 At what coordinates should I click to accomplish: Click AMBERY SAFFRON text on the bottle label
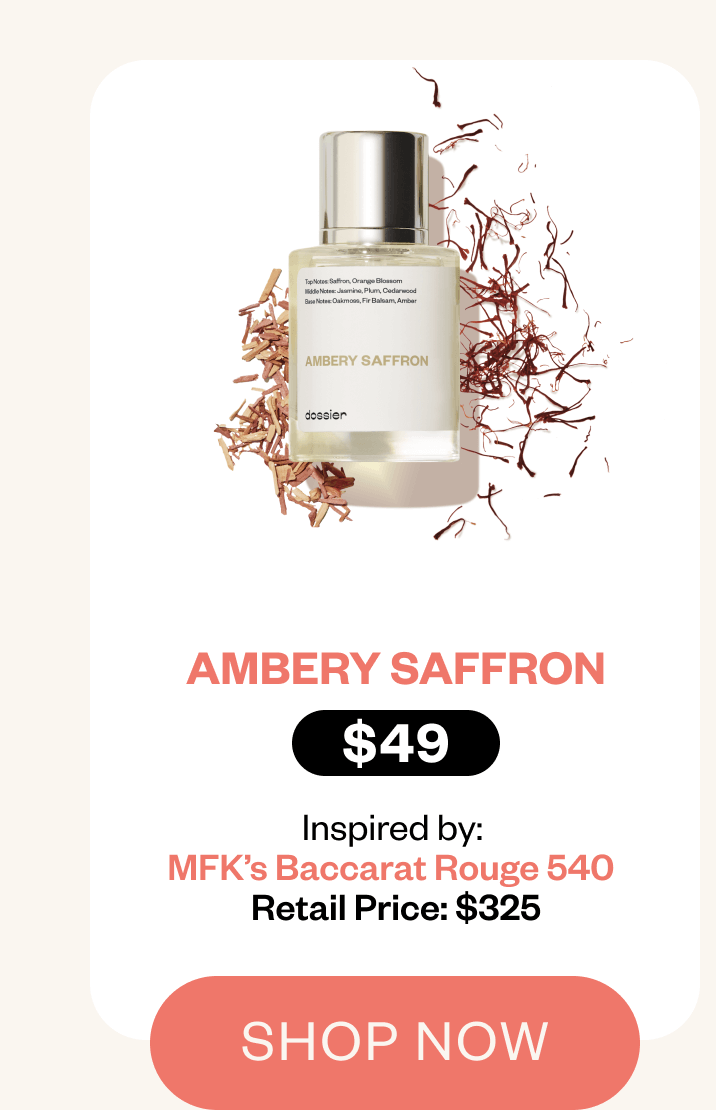coord(366,361)
